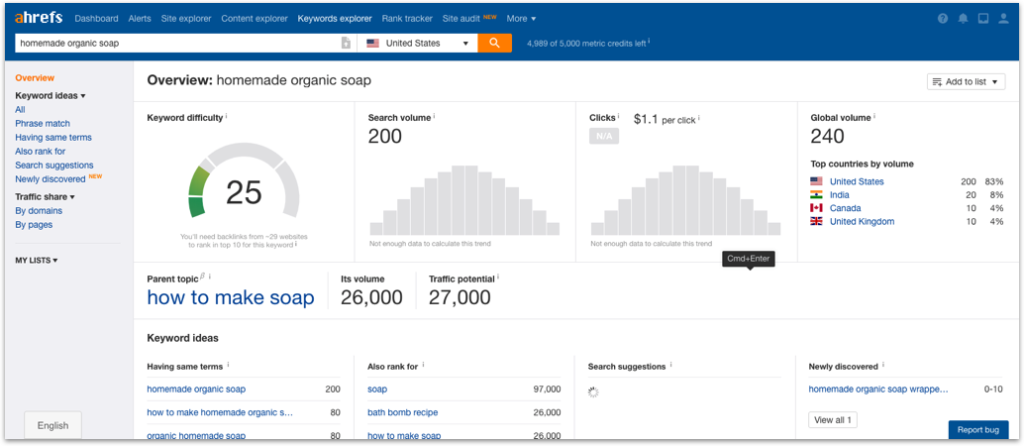Click the info icon after metric credits left
1024x446 pixels.
click(649, 42)
